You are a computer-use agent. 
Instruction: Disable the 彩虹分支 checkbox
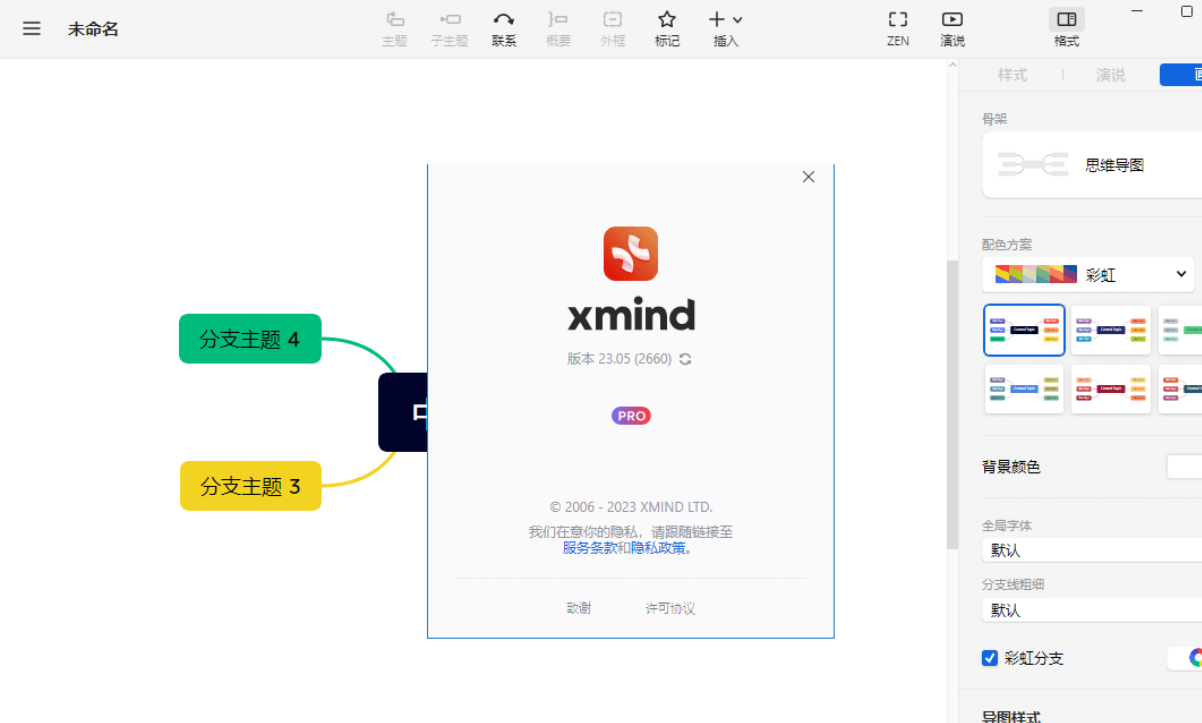click(989, 658)
